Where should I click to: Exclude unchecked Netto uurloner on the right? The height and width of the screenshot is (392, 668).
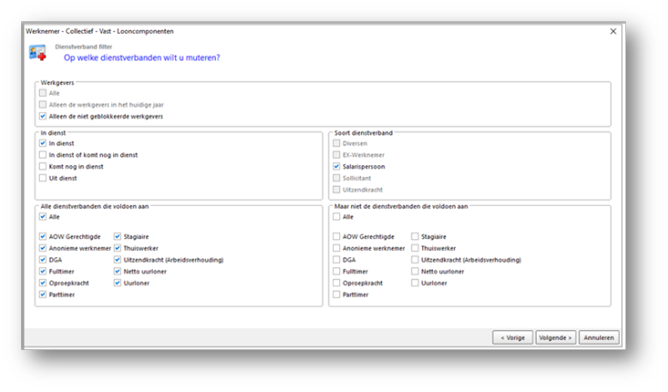(x=415, y=271)
